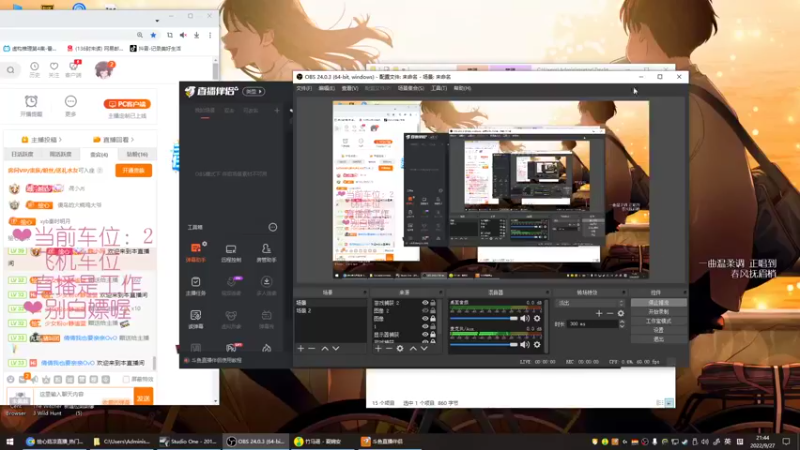Open OBS 设置 from controls dock

point(658,330)
